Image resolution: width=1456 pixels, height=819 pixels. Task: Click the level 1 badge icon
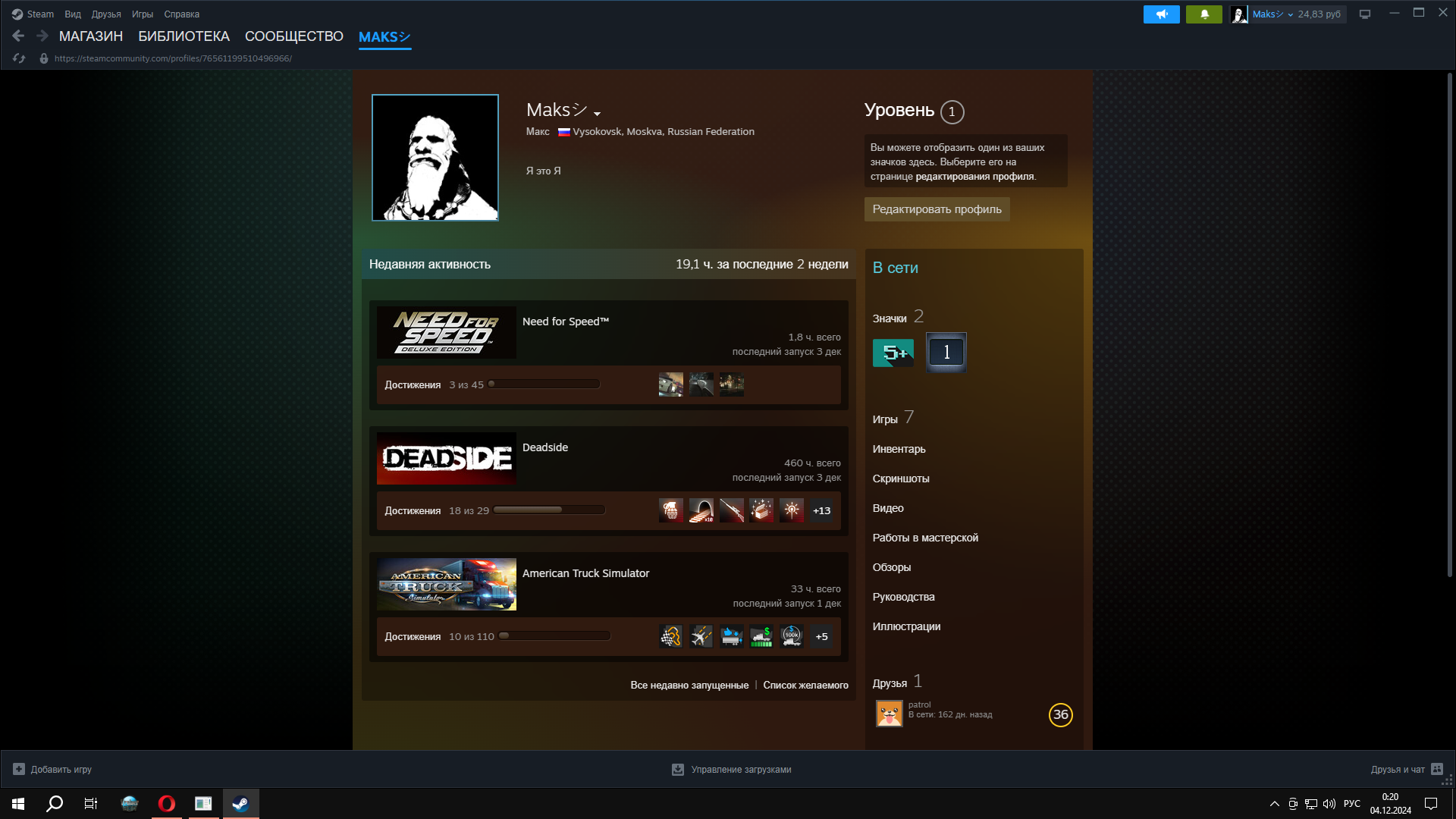click(946, 352)
